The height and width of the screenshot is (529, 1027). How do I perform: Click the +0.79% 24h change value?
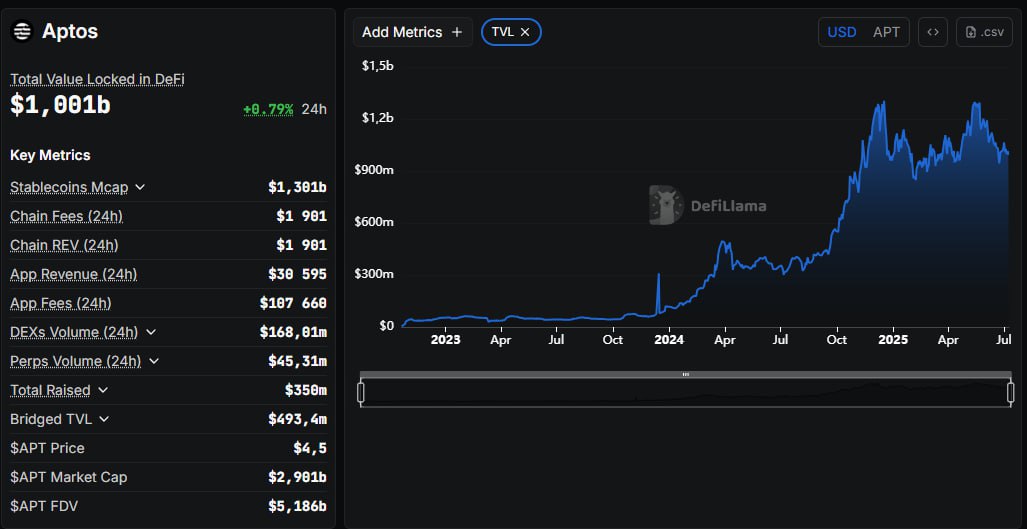pyautogui.click(x=268, y=109)
